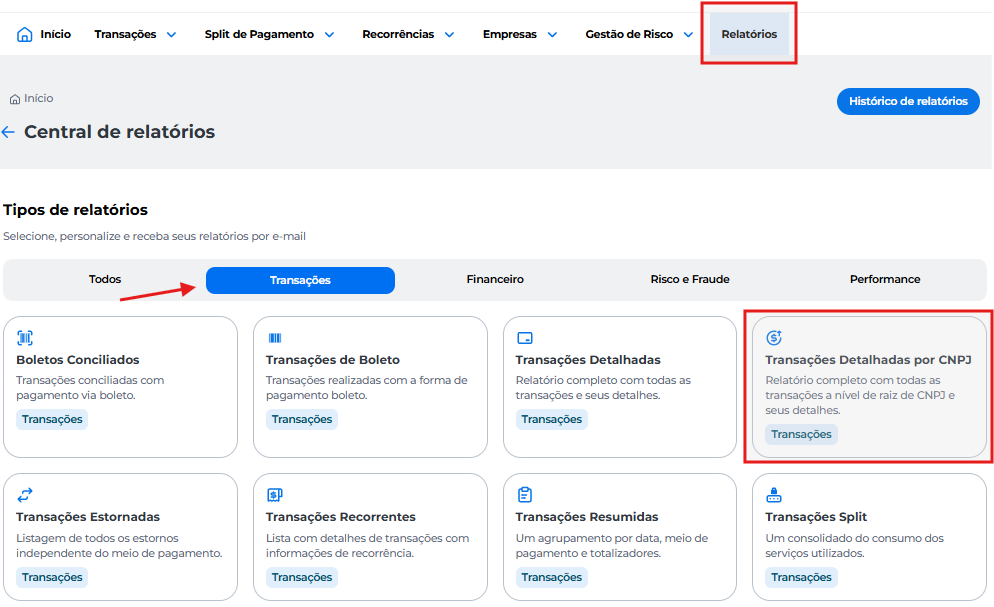Click the swap arrows icon on Transações Estornadas
Viewport: 994px width, 607px height.
(x=25, y=495)
